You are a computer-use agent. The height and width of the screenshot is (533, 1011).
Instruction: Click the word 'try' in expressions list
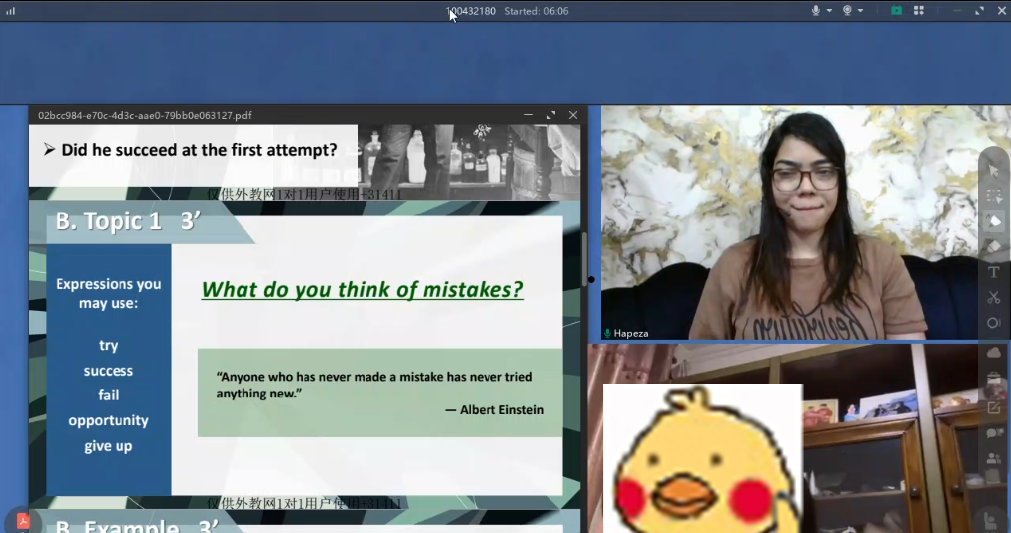pyautogui.click(x=108, y=346)
